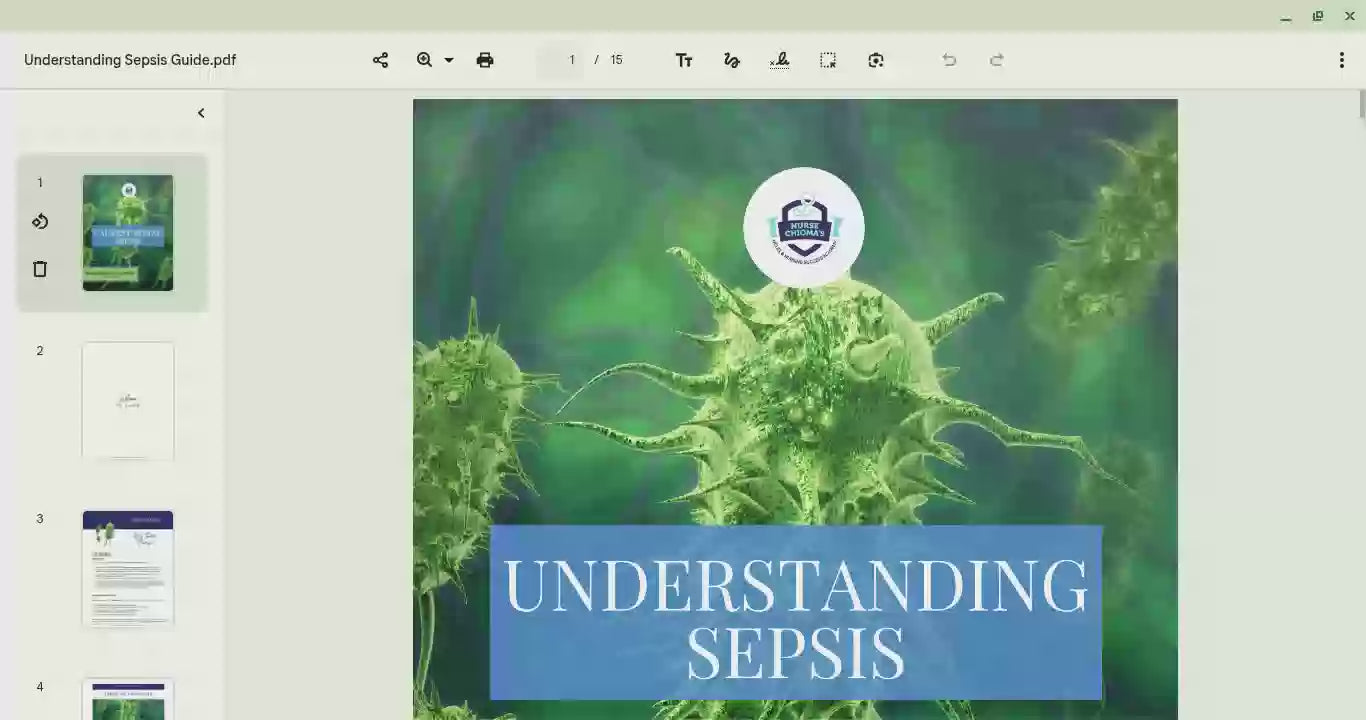
Task: Open the signature tool
Action: point(780,60)
